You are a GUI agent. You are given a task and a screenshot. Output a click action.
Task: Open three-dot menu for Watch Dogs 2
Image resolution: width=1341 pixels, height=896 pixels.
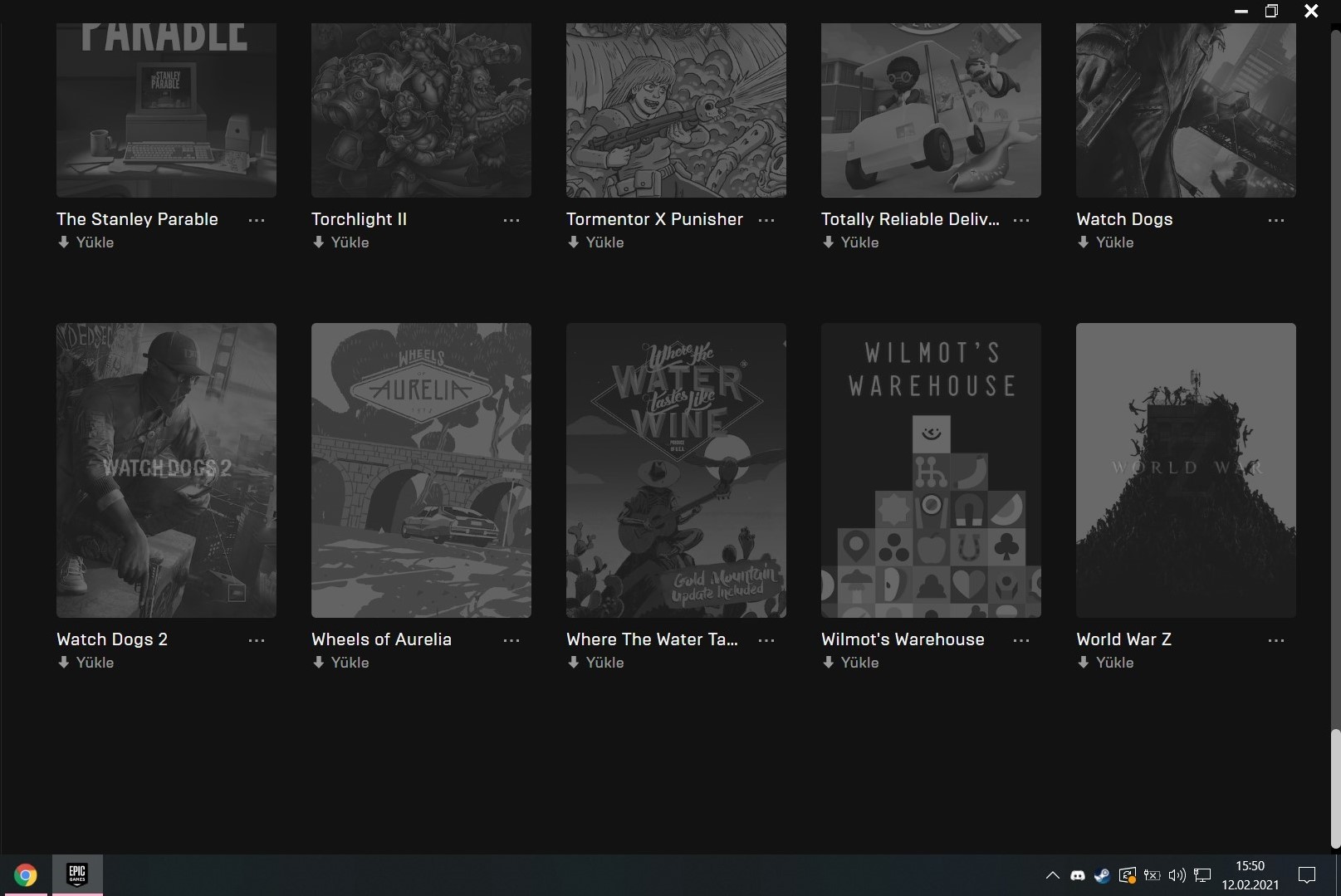257,640
